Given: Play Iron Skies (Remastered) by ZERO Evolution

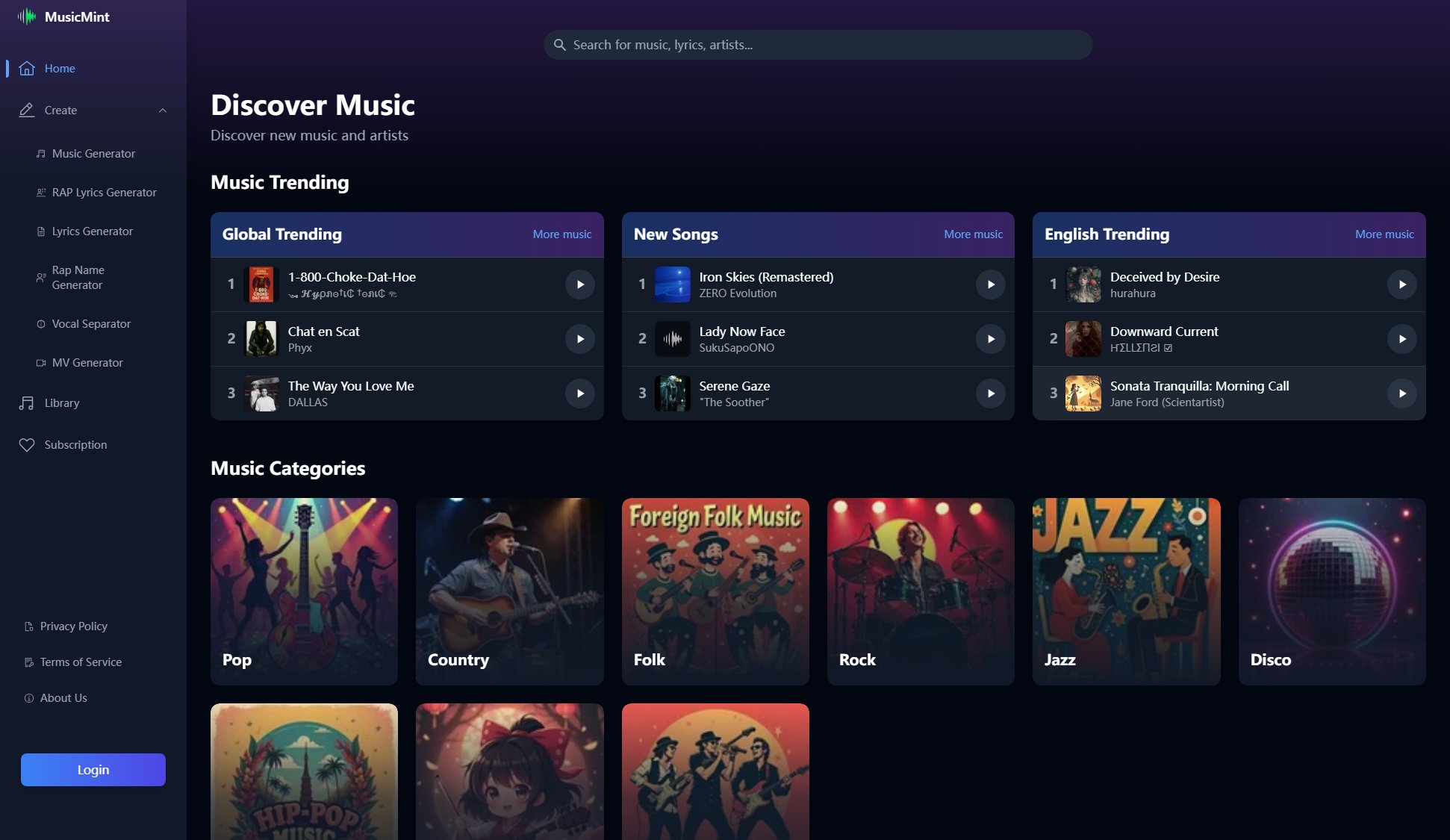Looking at the screenshot, I should [x=991, y=284].
